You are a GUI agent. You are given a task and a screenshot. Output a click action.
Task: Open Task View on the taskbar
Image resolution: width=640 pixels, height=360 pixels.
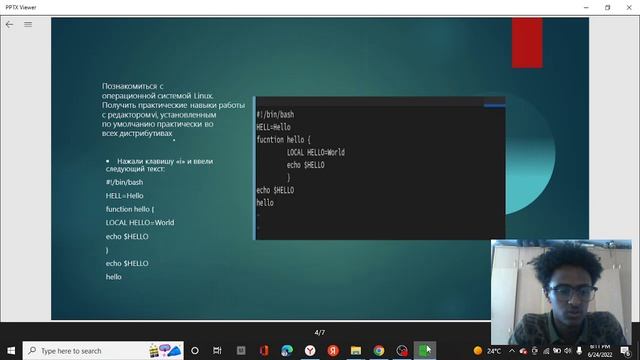(217, 351)
